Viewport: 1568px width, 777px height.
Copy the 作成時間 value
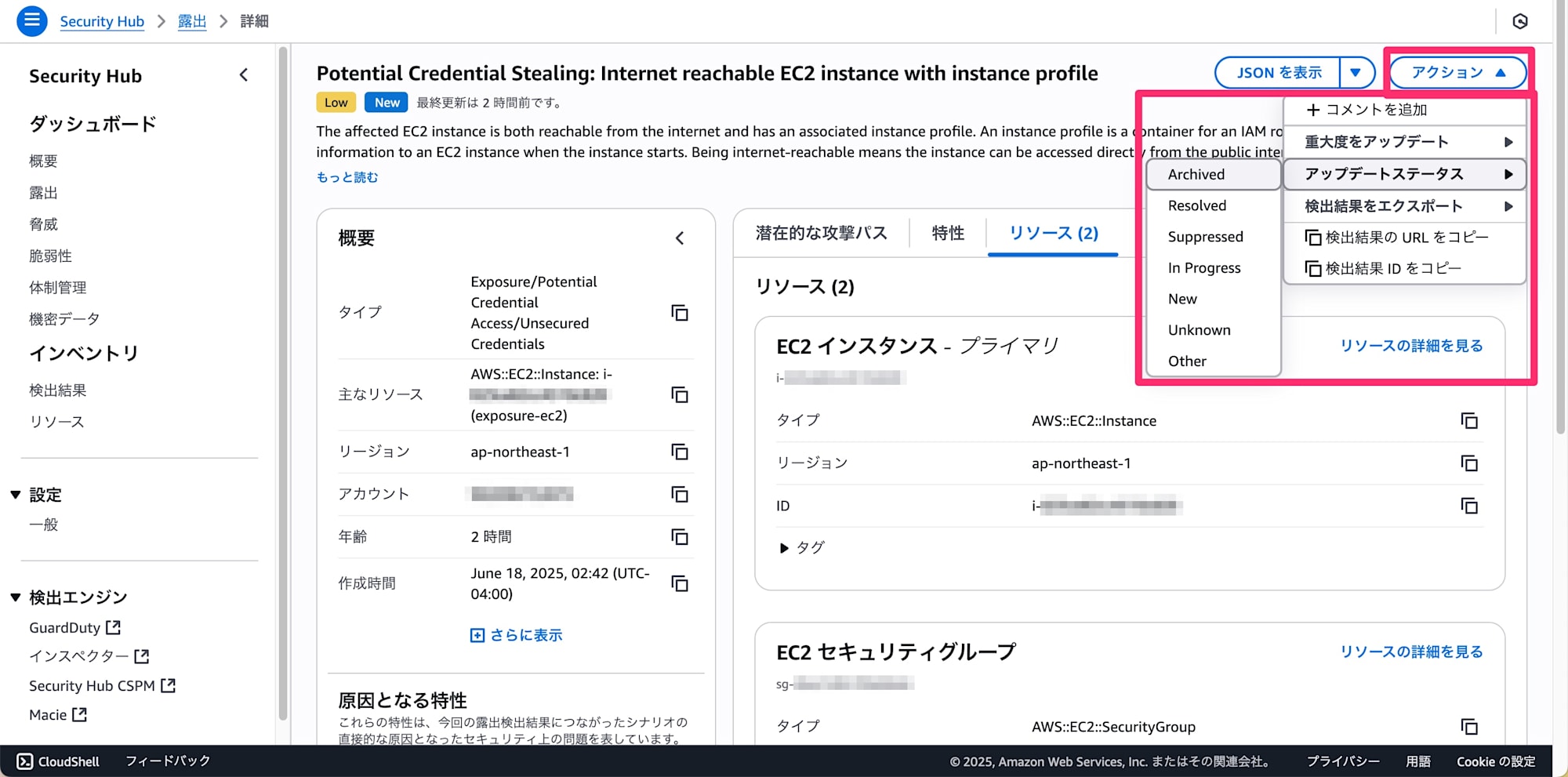pyautogui.click(x=680, y=583)
